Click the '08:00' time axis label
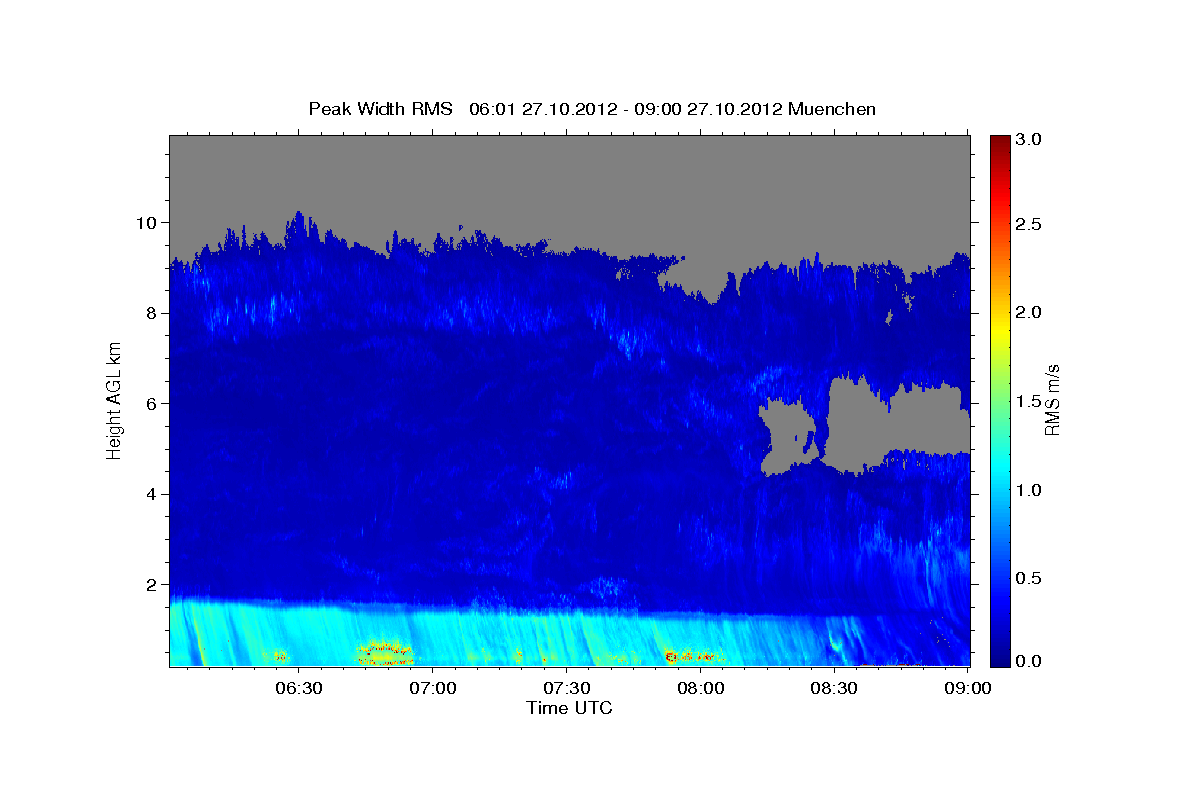The image size is (1200, 800). (x=700, y=688)
